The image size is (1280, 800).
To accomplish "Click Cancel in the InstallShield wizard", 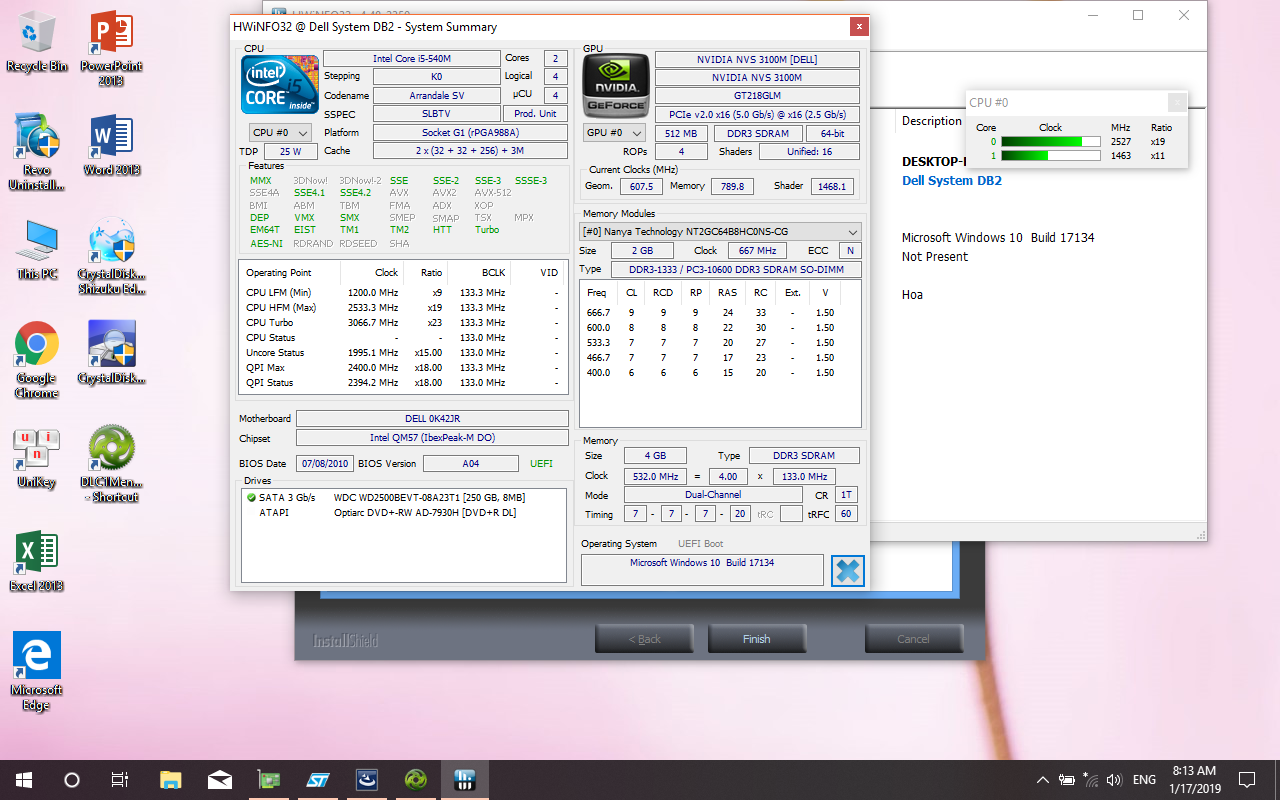I will pos(913,639).
